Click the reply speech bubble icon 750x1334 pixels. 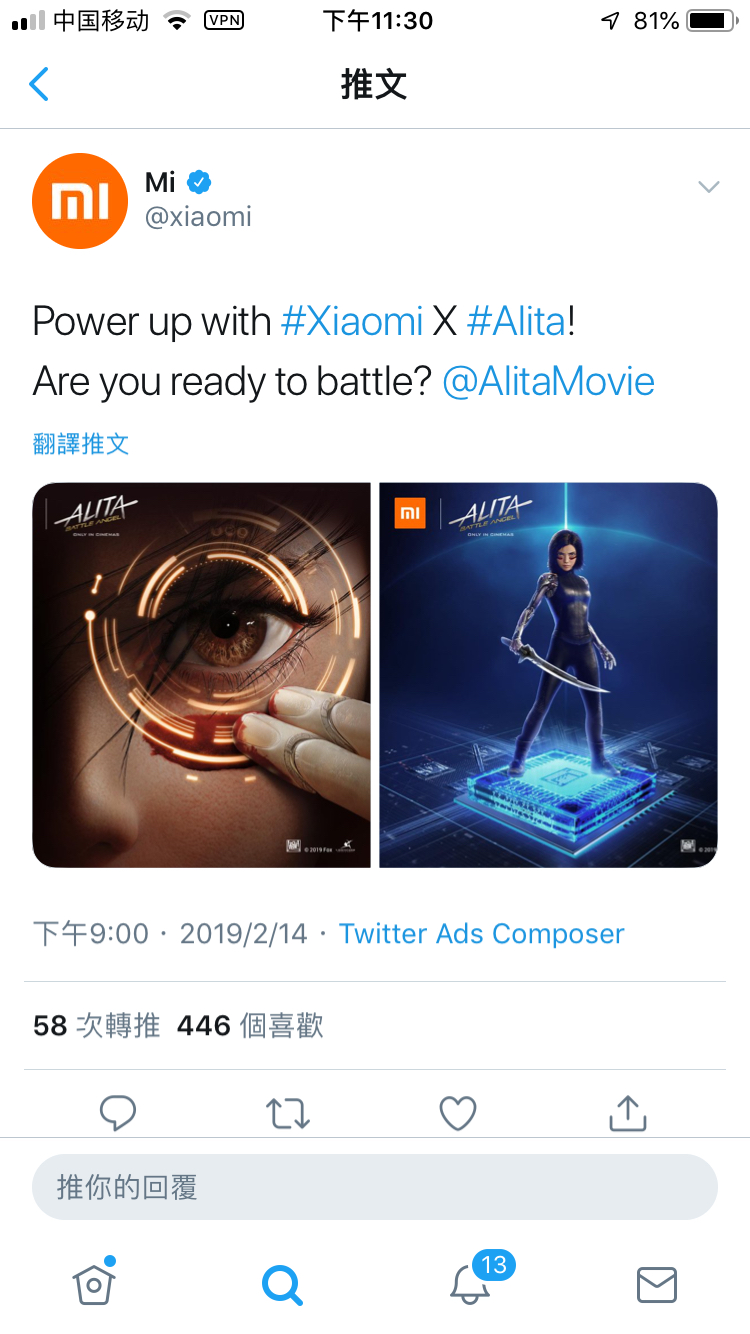click(118, 1112)
